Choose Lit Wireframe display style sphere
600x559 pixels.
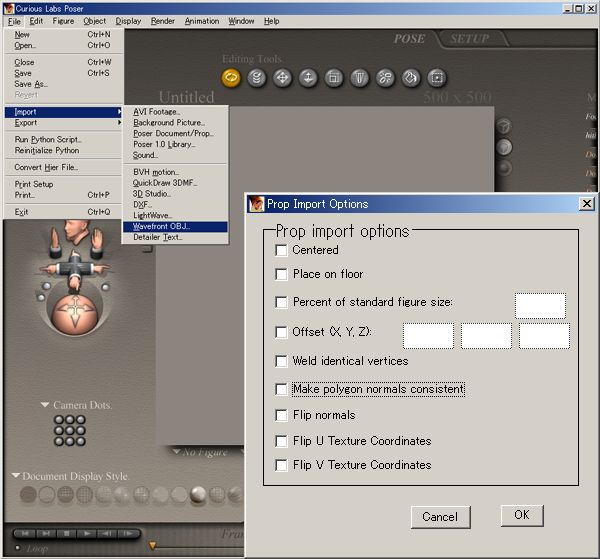coord(103,494)
